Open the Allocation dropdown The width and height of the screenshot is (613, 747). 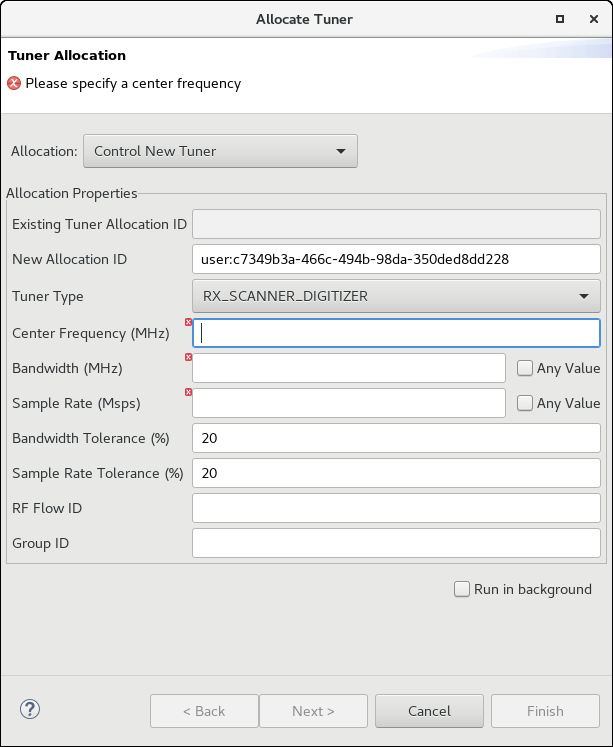coord(220,151)
